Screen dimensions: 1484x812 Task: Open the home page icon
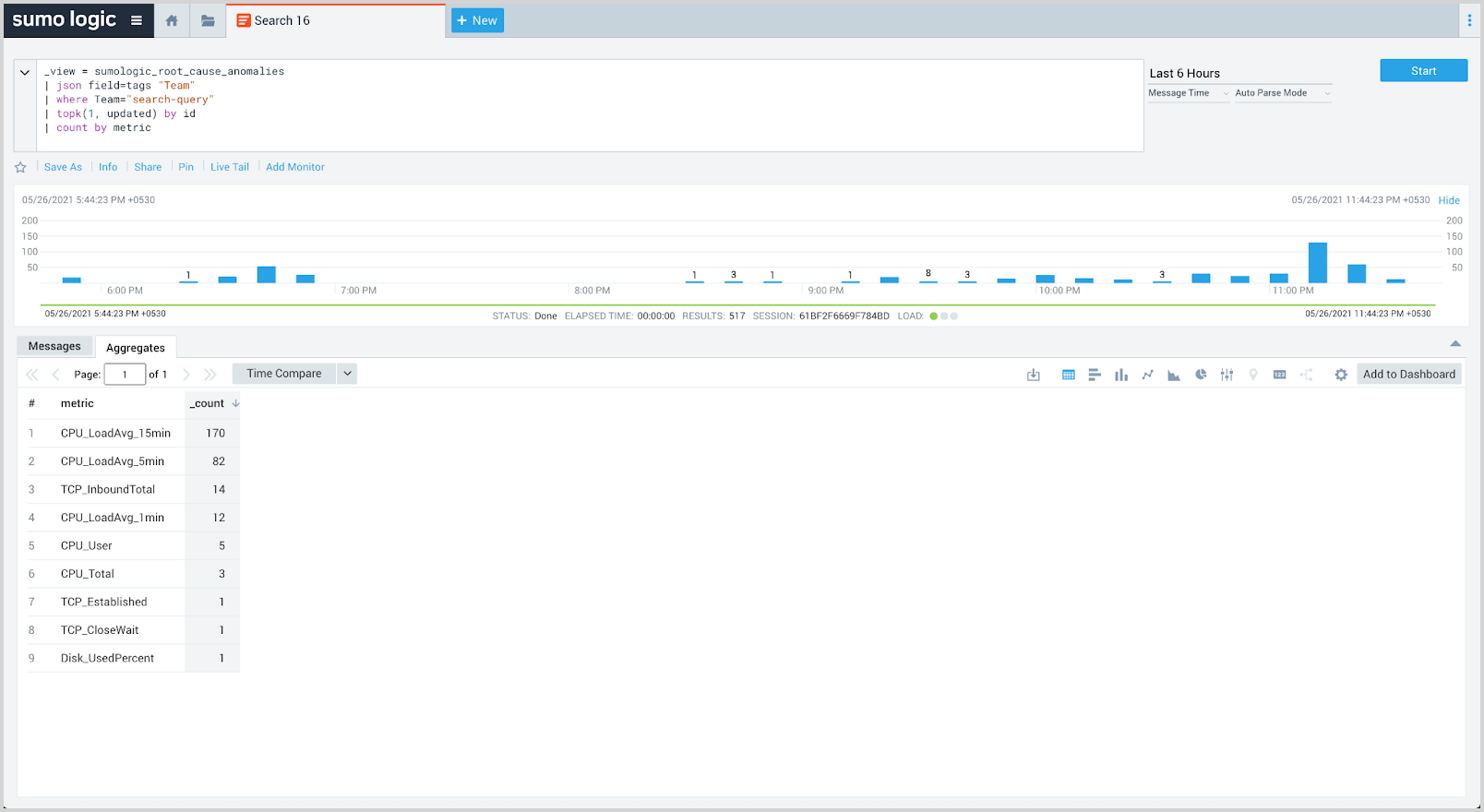coord(172,20)
